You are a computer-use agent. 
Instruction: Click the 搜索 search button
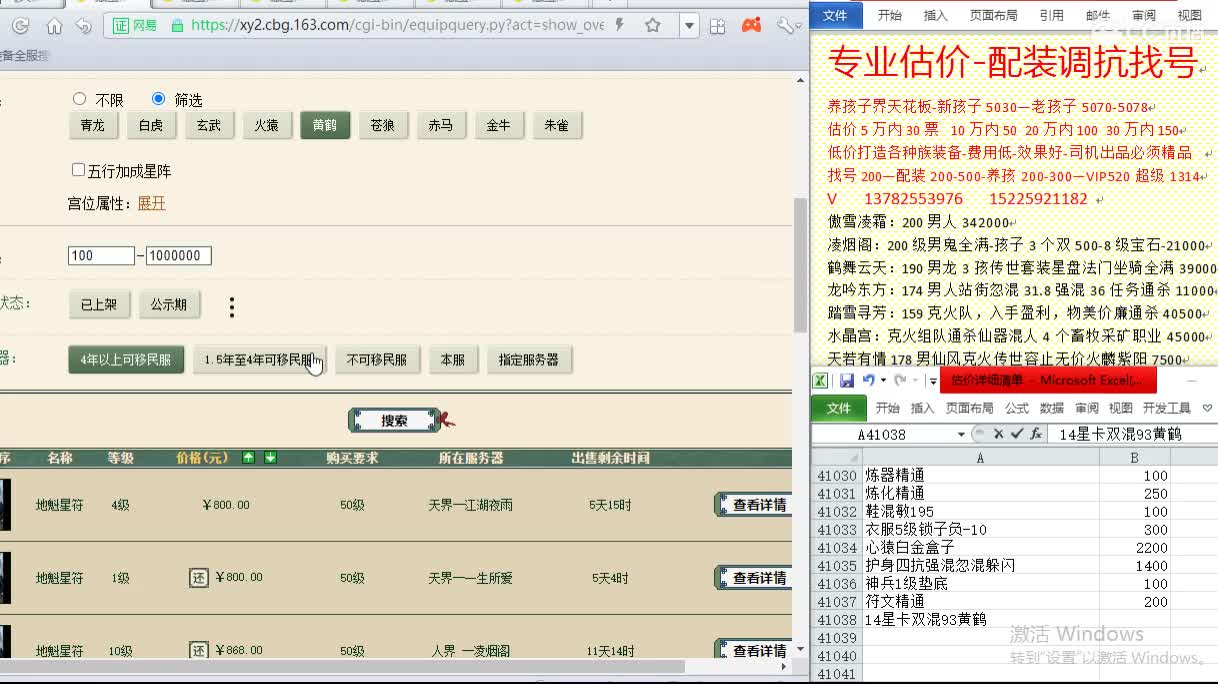(x=396, y=421)
